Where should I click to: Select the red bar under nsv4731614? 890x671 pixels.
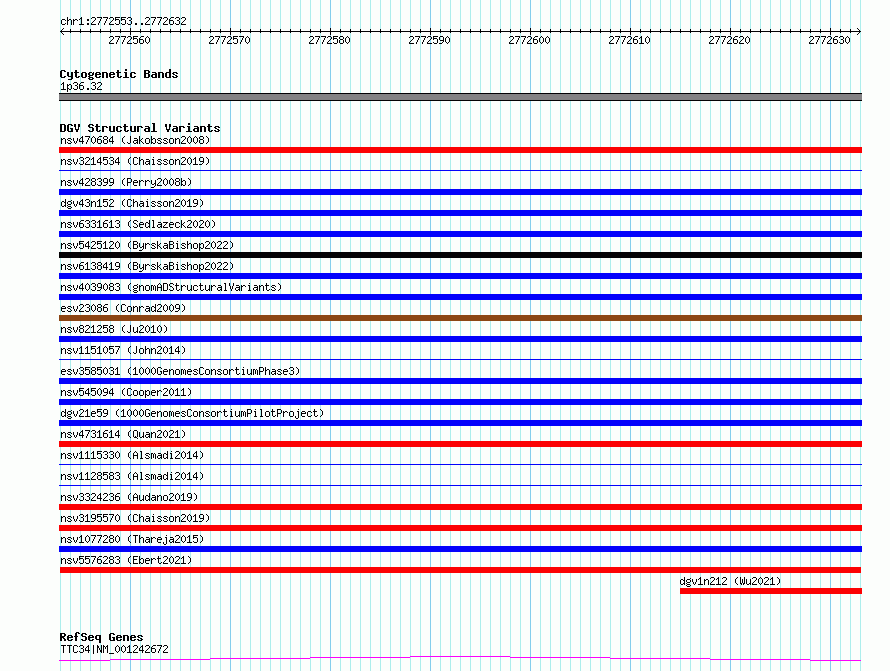click(460, 444)
